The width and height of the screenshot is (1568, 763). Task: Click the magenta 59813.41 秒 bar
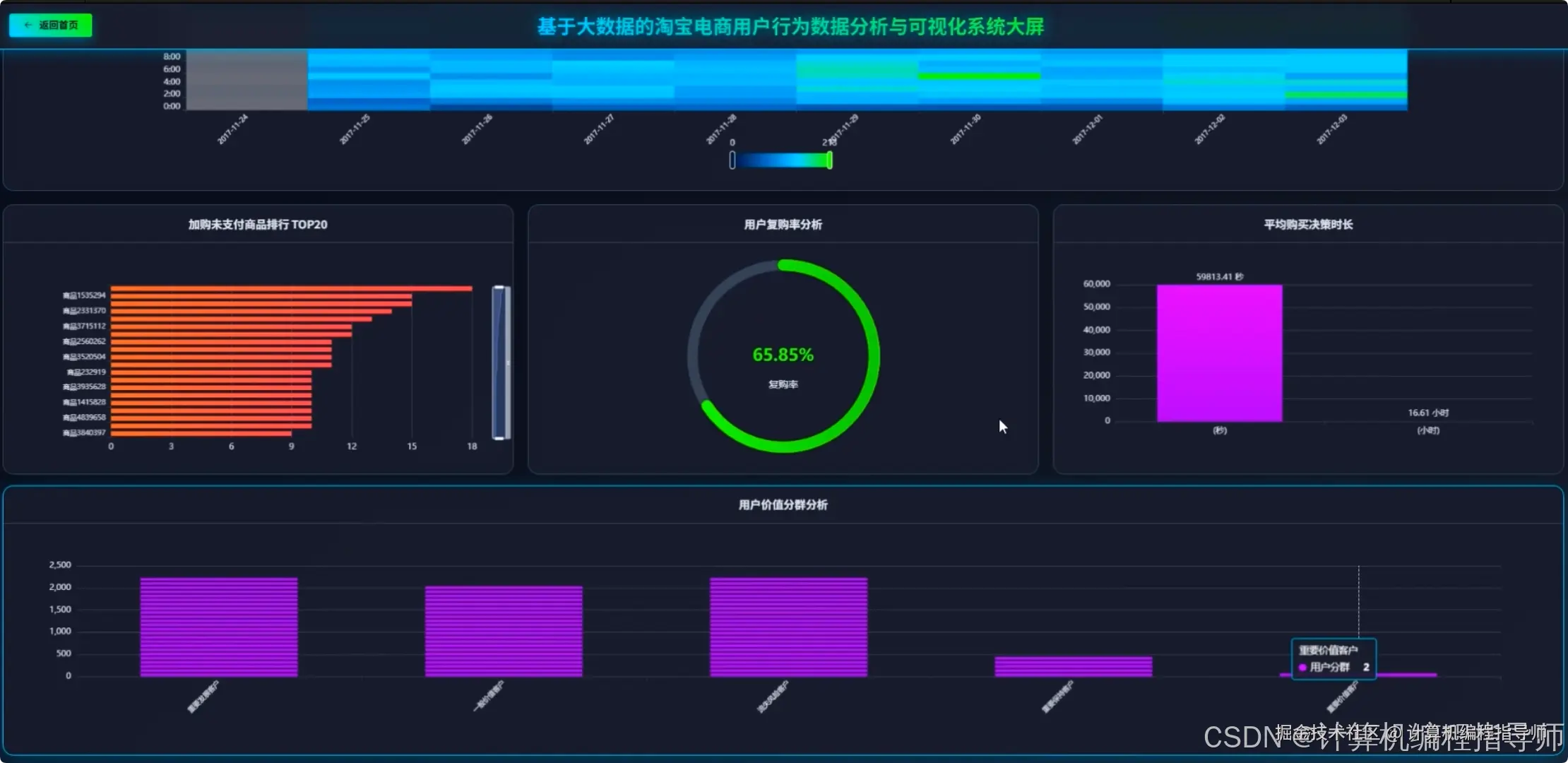1219,353
